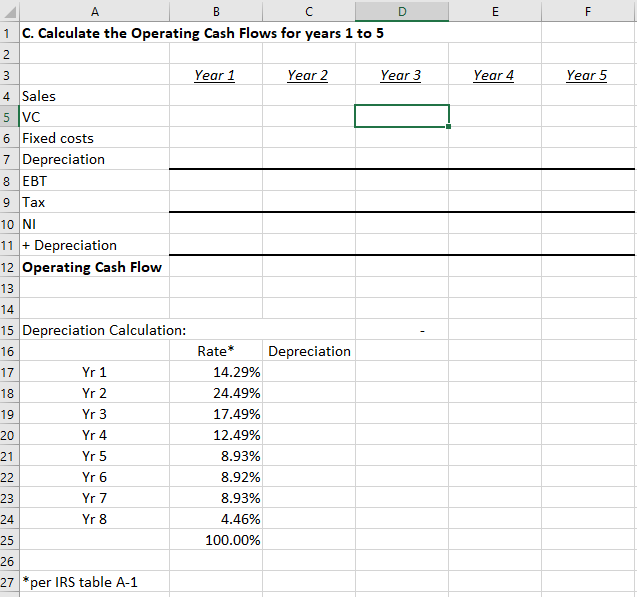Select the 'Sales' label cell
Image resolution: width=637 pixels, height=597 pixels.
(x=94, y=96)
